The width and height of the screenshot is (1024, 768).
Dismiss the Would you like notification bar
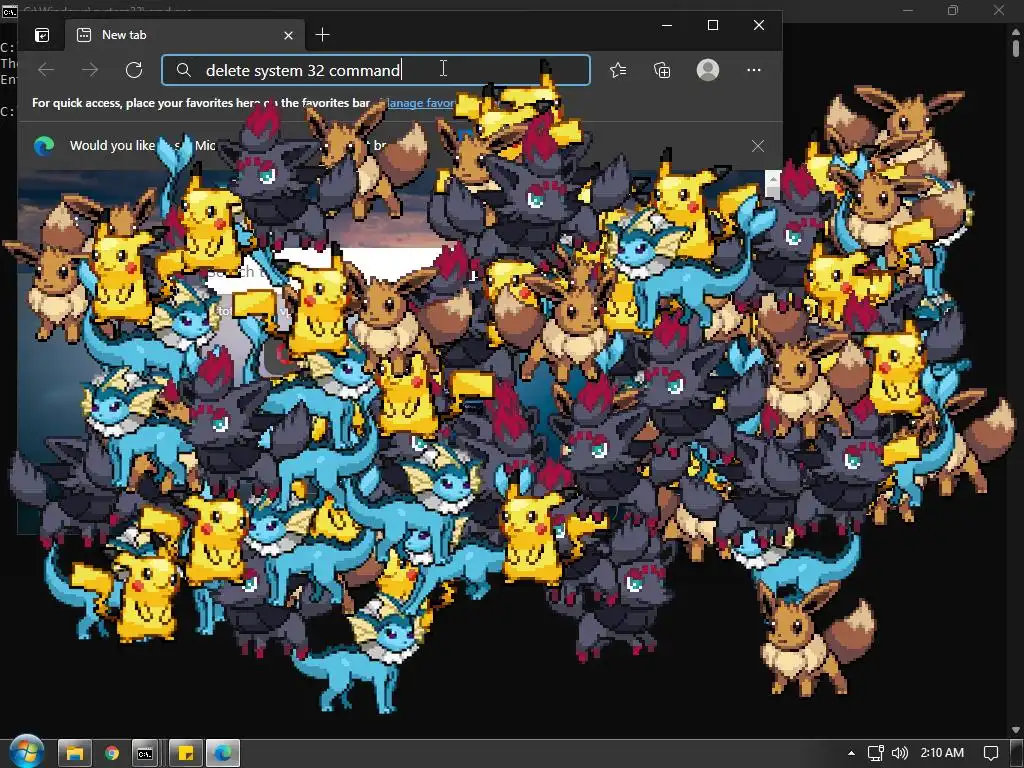coord(758,146)
